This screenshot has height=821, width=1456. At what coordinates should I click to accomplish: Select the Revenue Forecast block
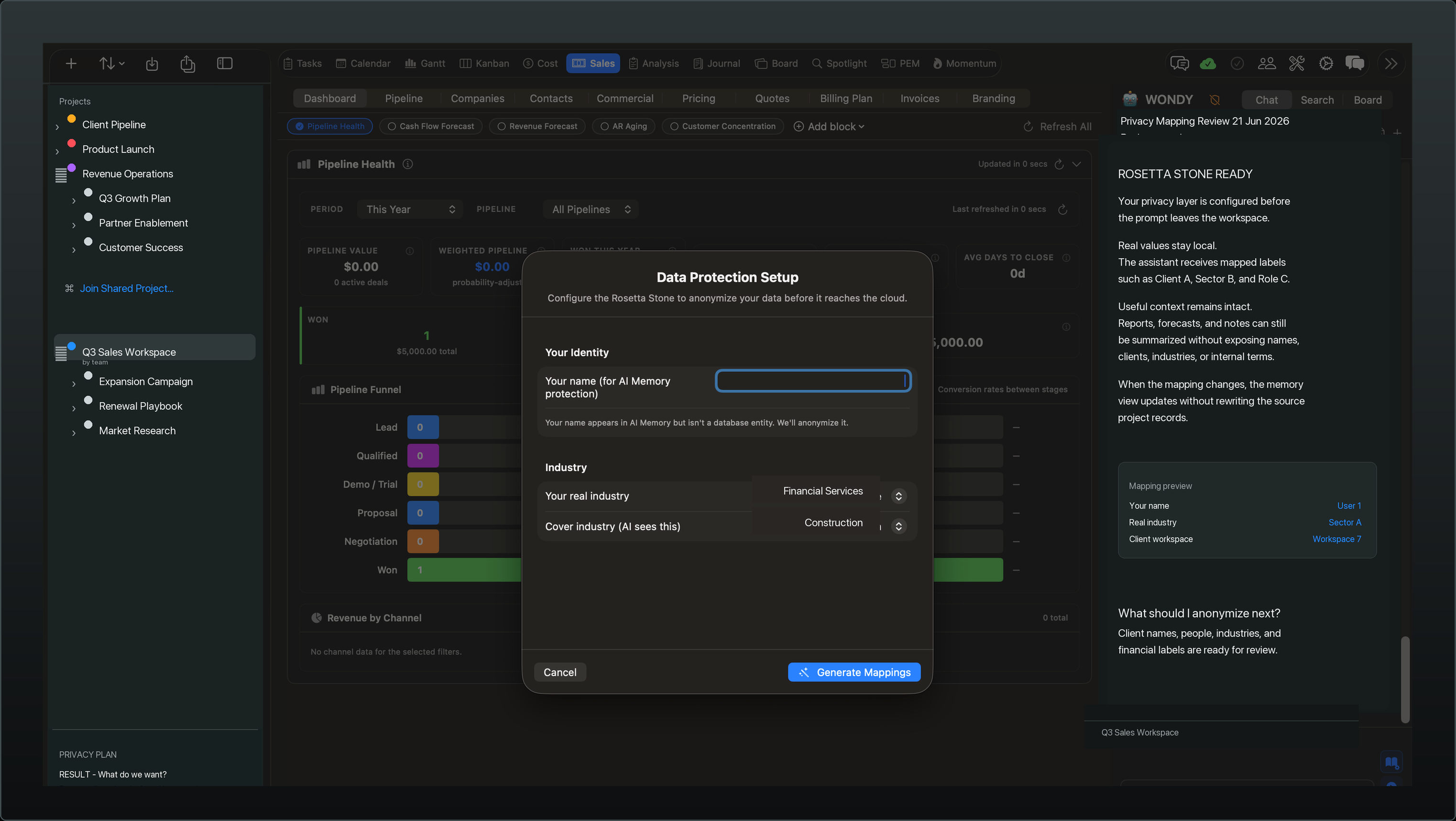pyautogui.click(x=537, y=126)
